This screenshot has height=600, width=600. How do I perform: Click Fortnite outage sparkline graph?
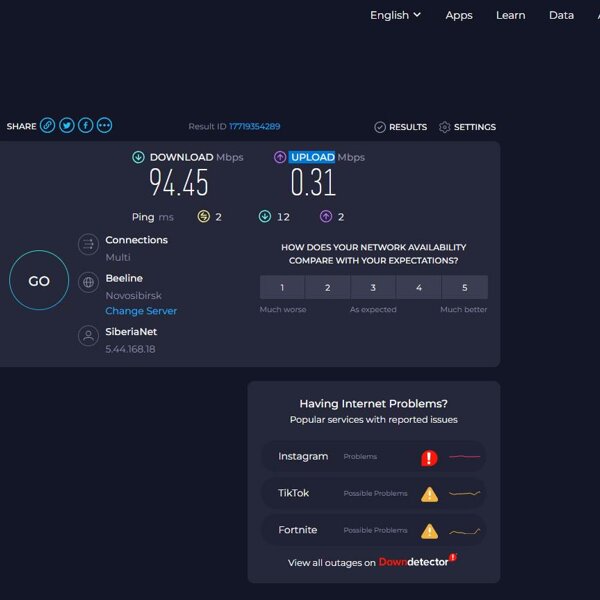click(x=465, y=531)
